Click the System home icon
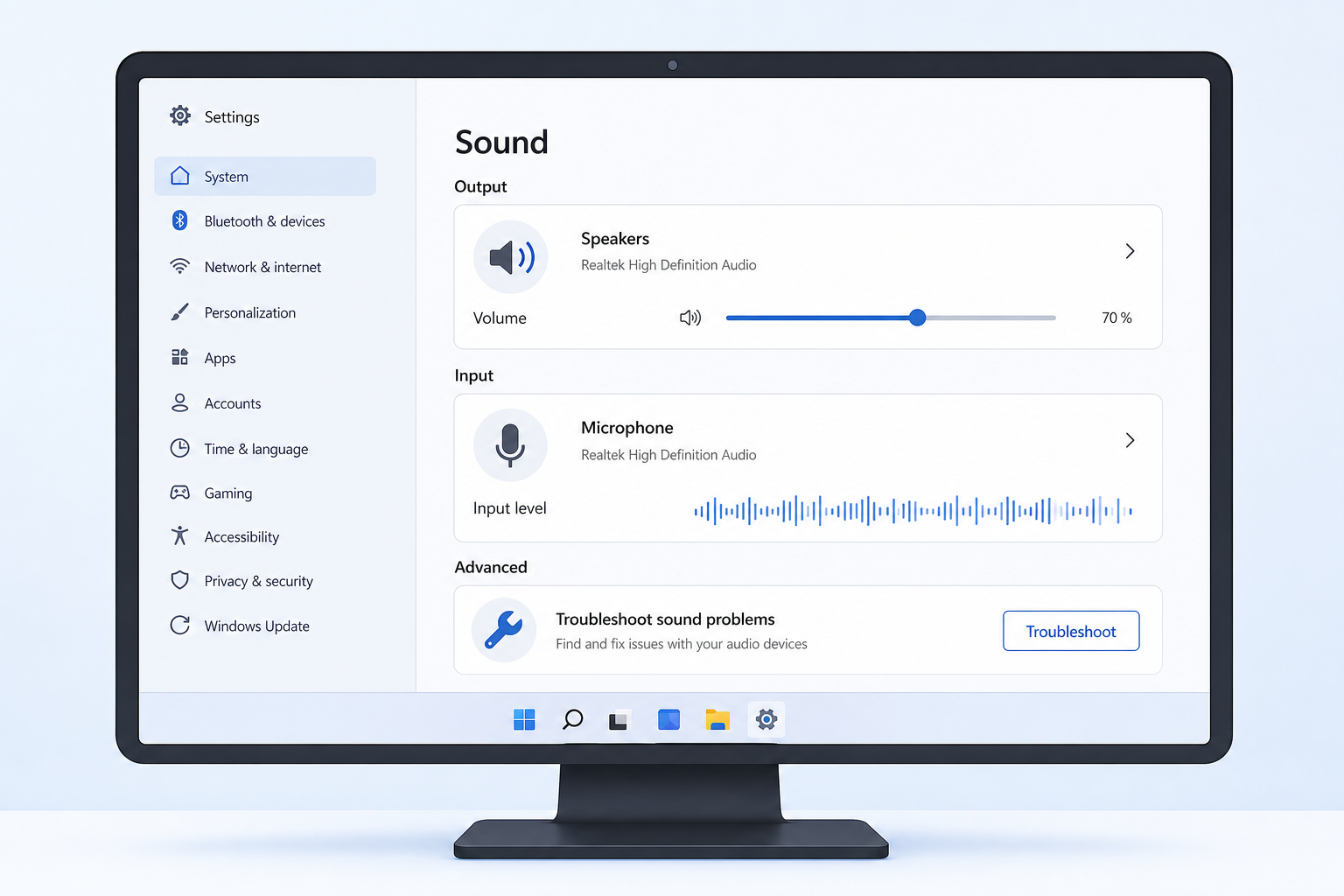This screenshot has height=896, width=1344. pyautogui.click(x=180, y=176)
